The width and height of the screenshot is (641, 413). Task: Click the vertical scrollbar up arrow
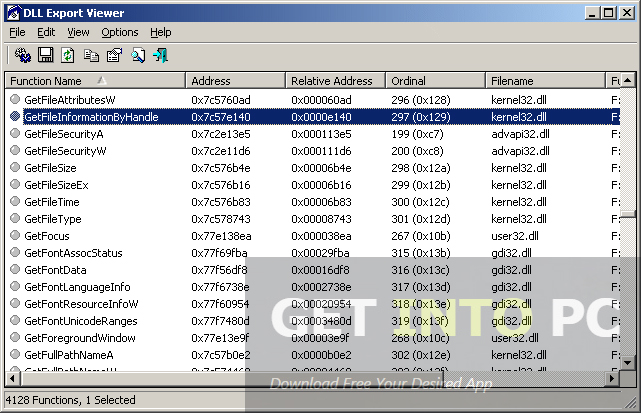coord(628,80)
